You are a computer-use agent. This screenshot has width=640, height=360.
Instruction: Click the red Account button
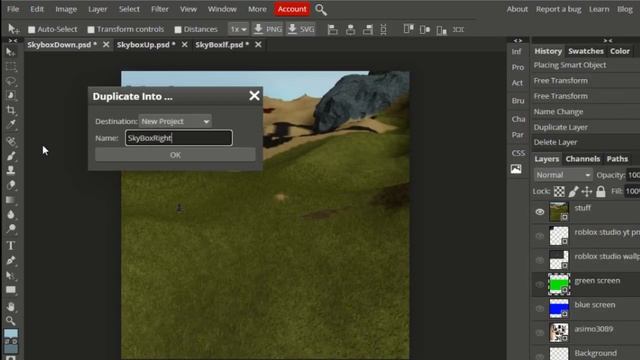[292, 9]
